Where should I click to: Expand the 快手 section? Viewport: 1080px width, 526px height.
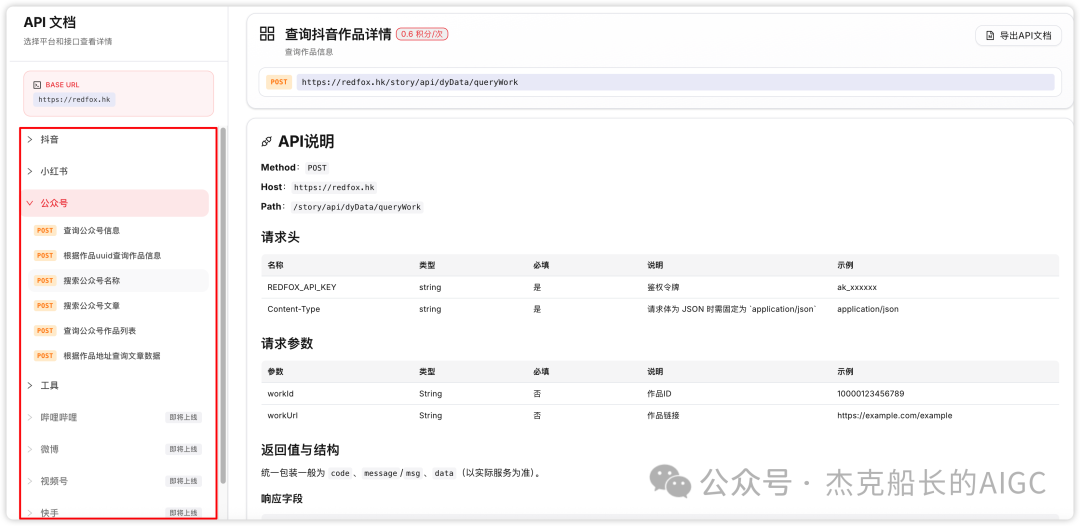click(115, 512)
